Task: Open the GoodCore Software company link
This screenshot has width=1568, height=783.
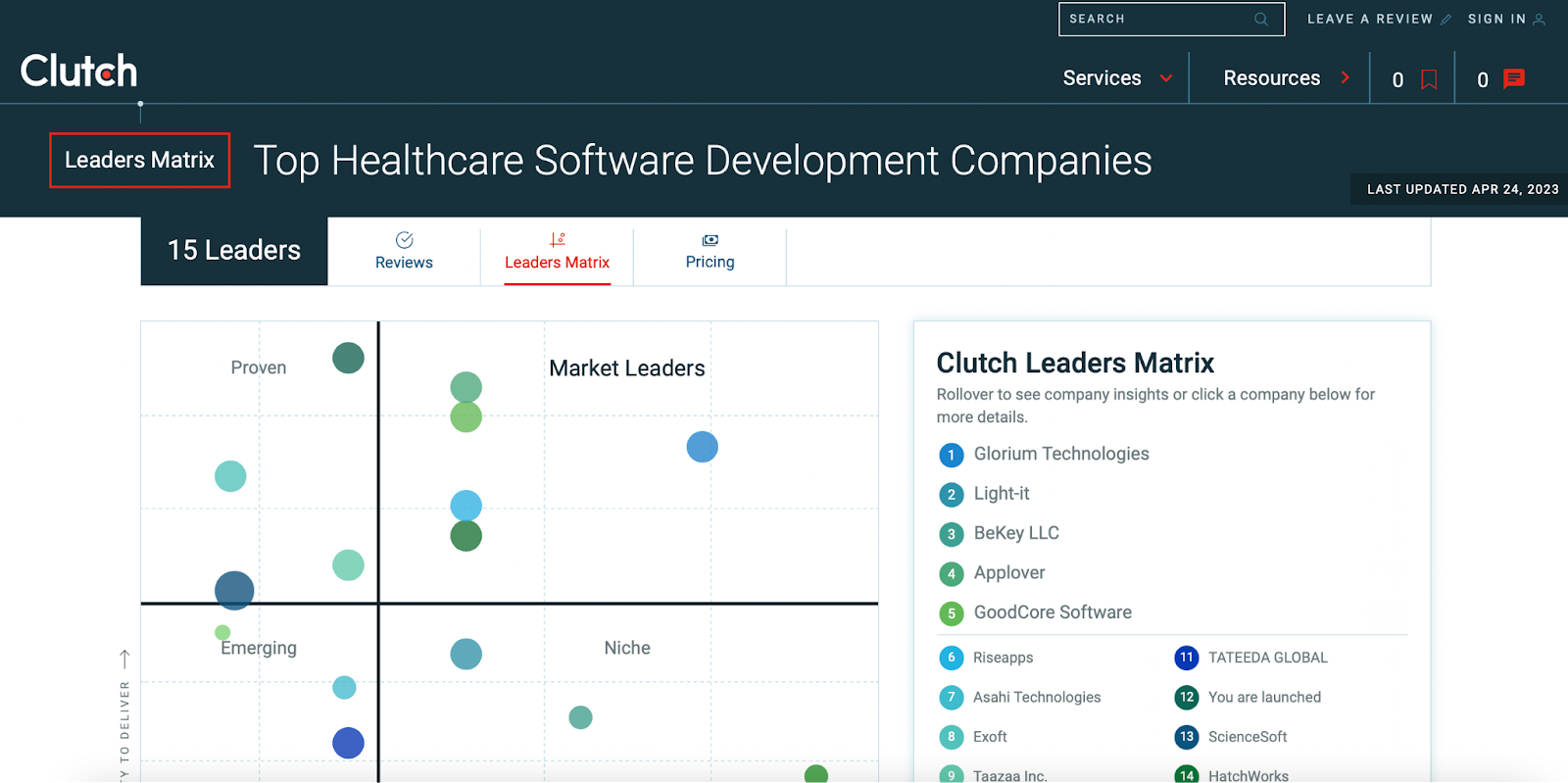Action: (x=1052, y=612)
